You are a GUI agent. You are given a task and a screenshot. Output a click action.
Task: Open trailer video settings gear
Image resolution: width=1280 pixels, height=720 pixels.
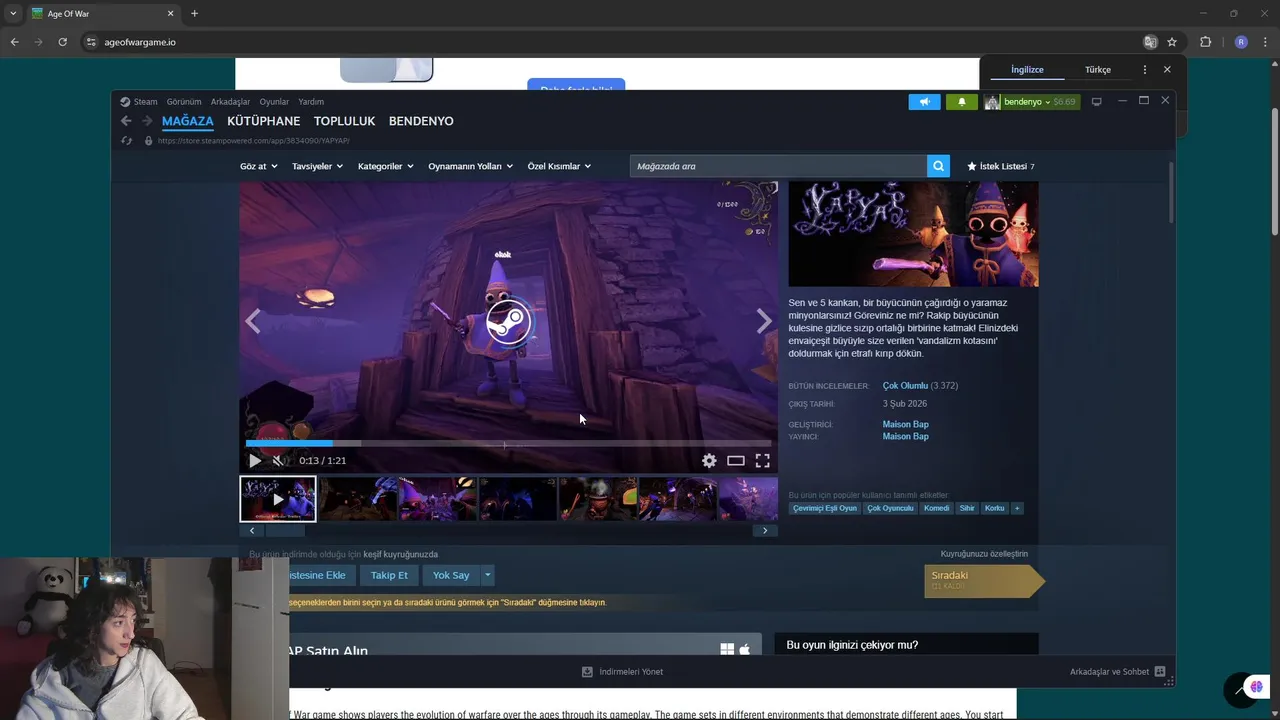[709, 461]
